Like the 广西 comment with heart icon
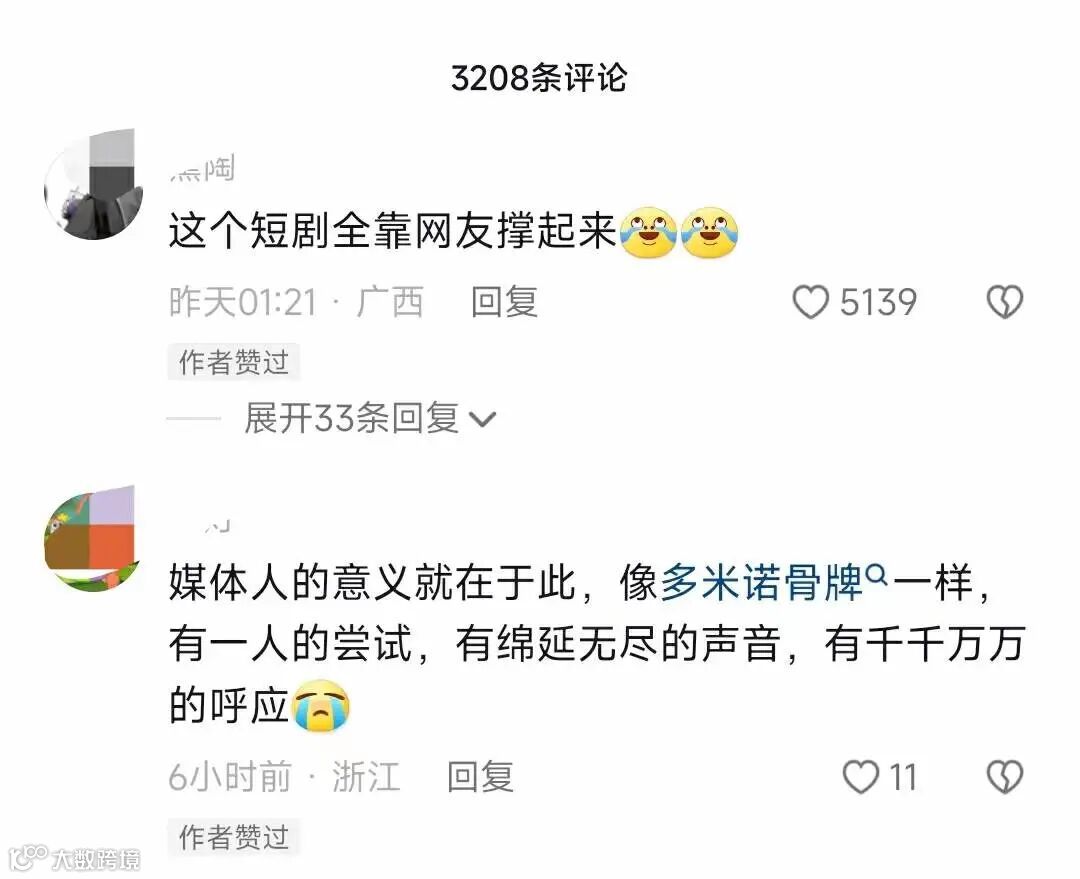 point(811,302)
